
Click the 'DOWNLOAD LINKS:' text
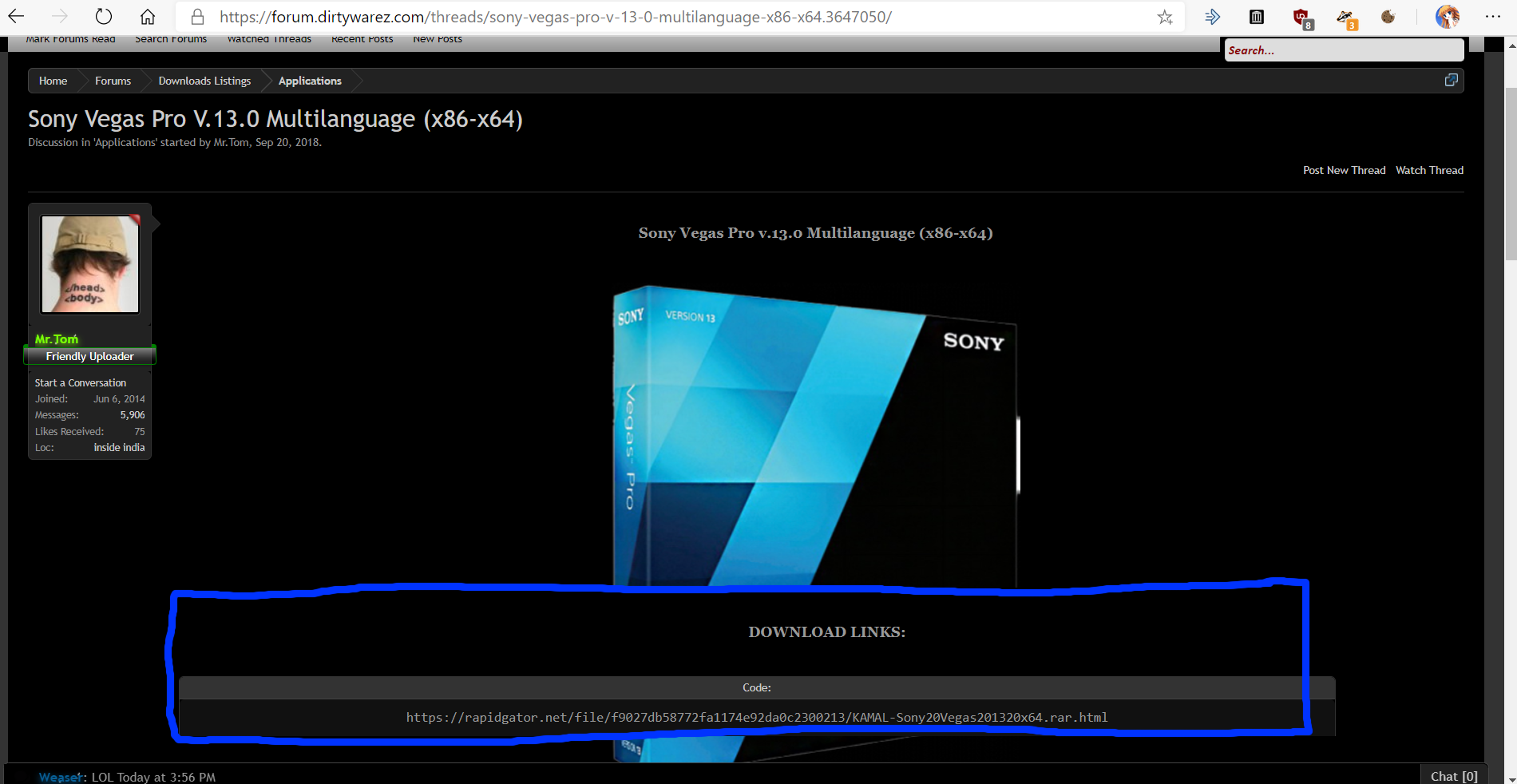pyautogui.click(x=826, y=632)
